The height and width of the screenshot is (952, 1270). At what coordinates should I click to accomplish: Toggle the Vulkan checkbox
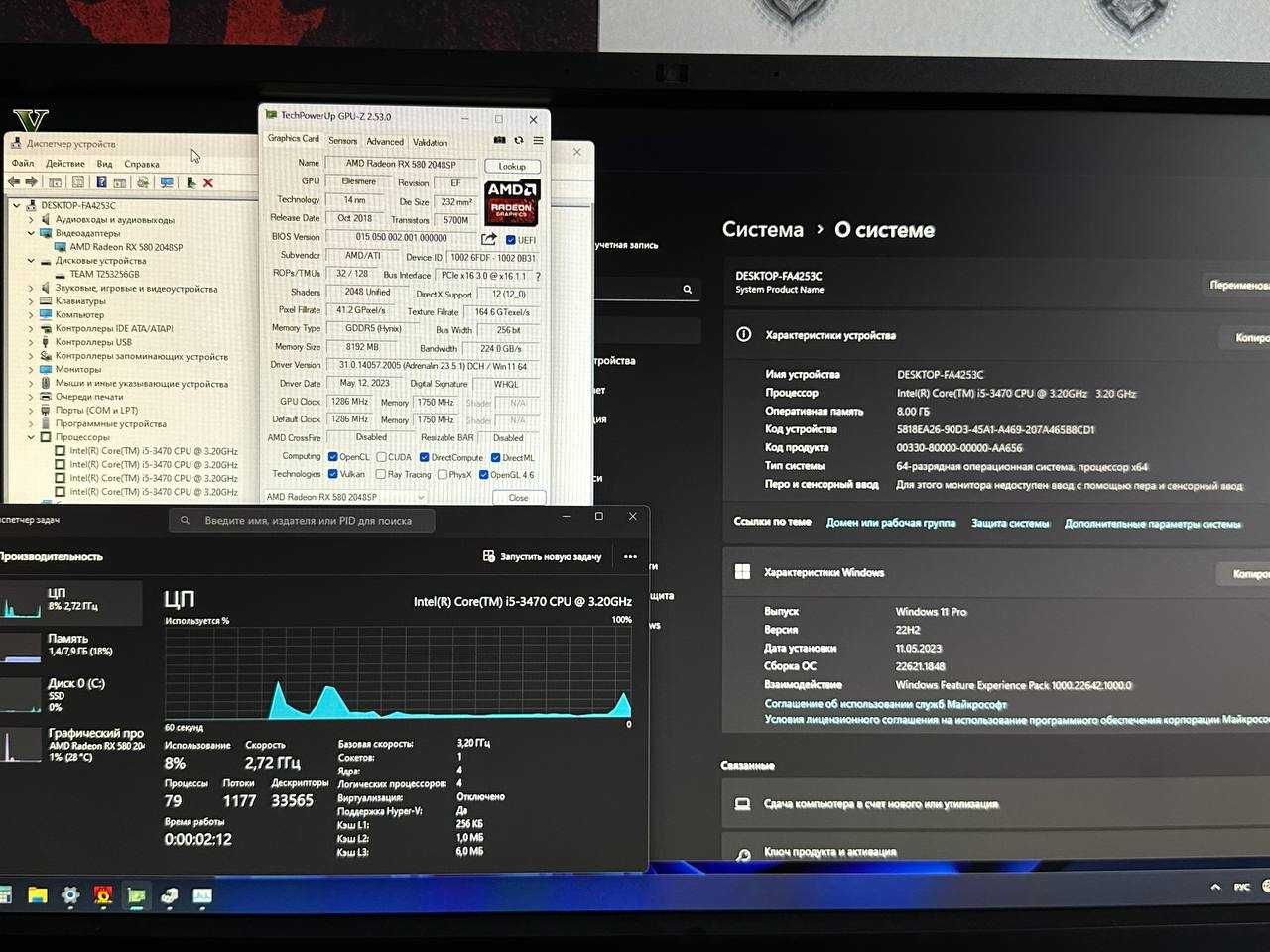[332, 474]
